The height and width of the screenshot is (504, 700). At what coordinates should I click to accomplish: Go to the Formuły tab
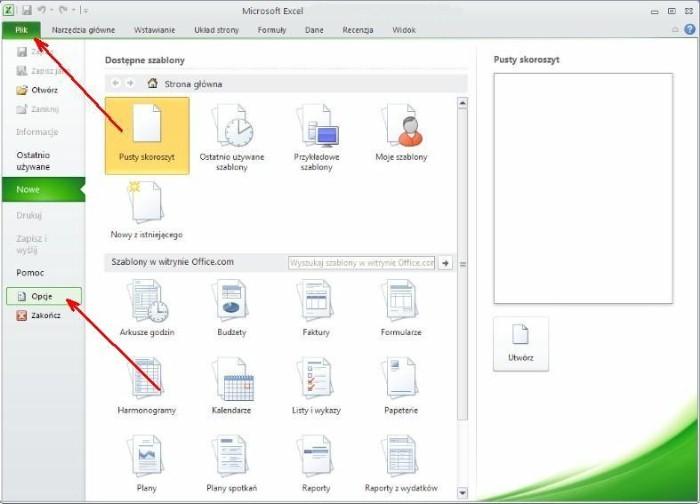pos(272,30)
